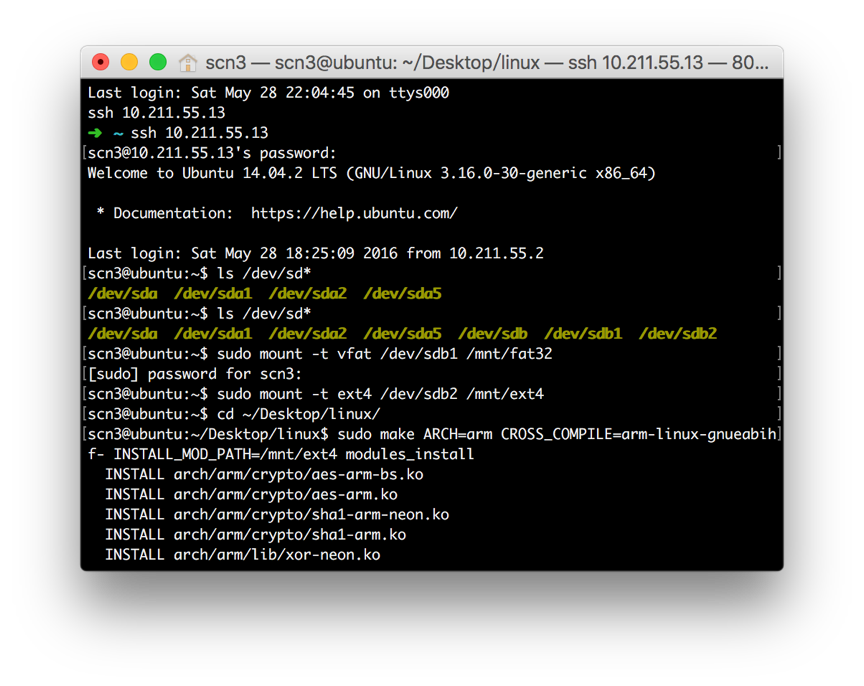The width and height of the screenshot is (864, 686).
Task: Click the window title text scn3@ubuntu
Action: (x=336, y=63)
